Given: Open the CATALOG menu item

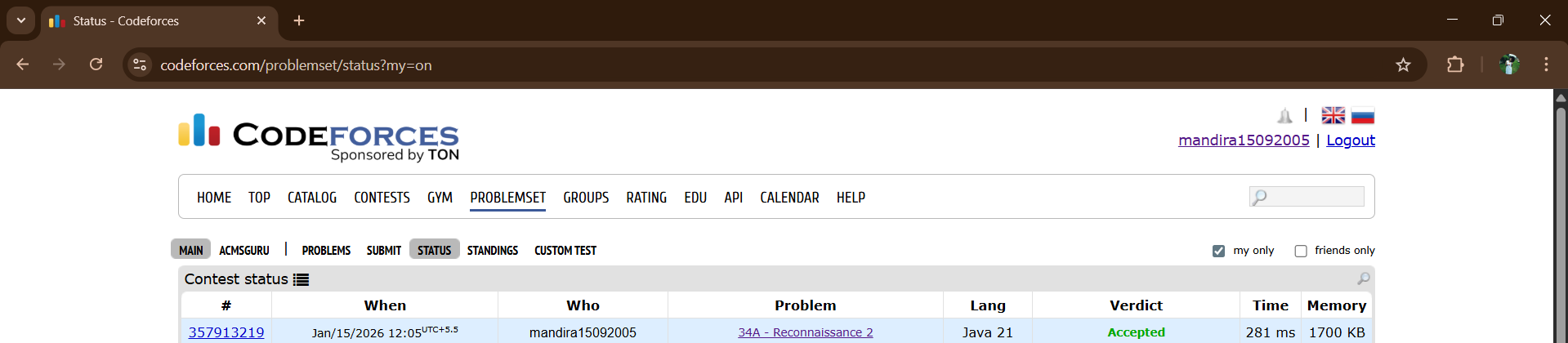Looking at the screenshot, I should coord(312,198).
